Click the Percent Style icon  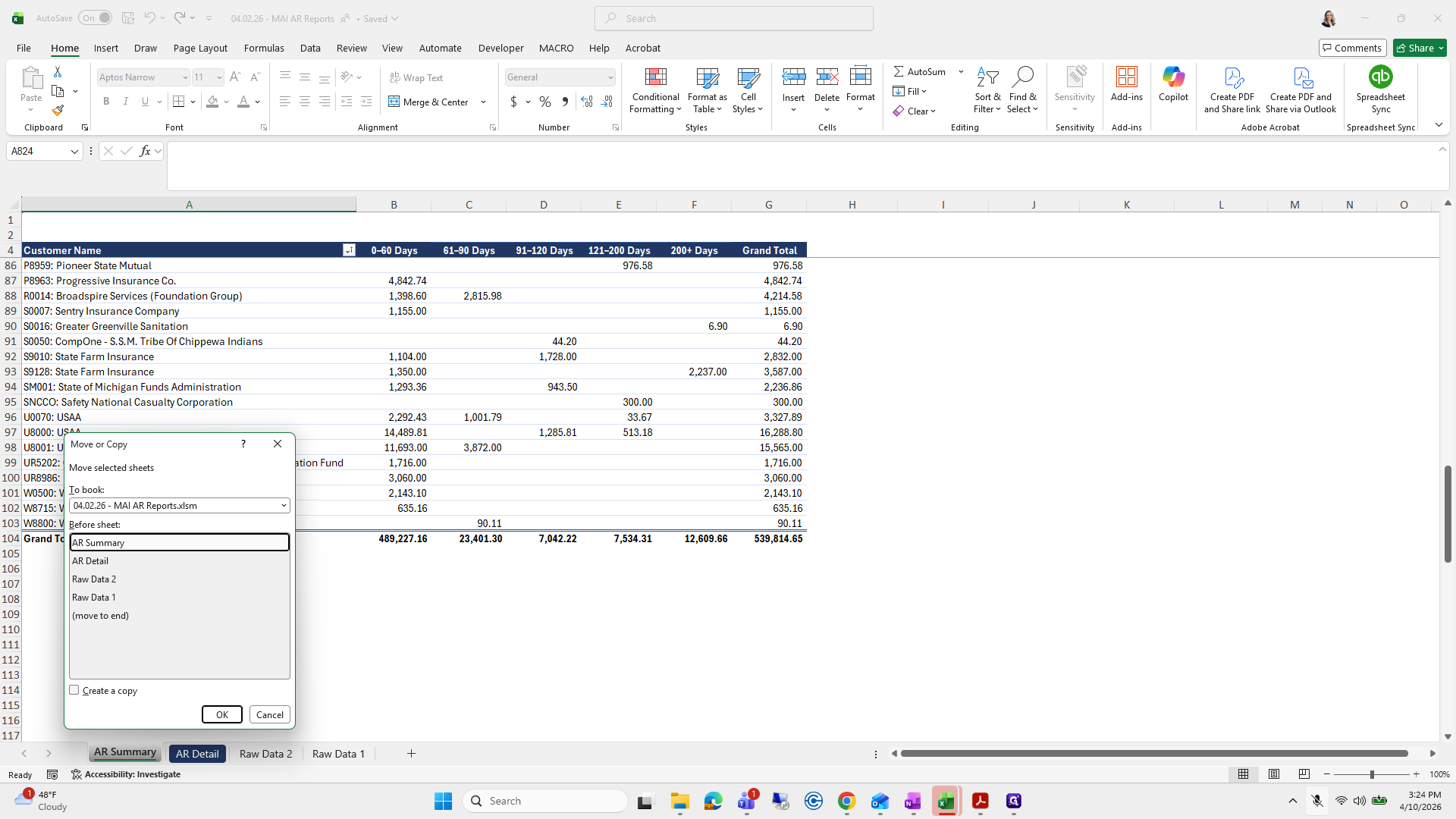click(545, 102)
